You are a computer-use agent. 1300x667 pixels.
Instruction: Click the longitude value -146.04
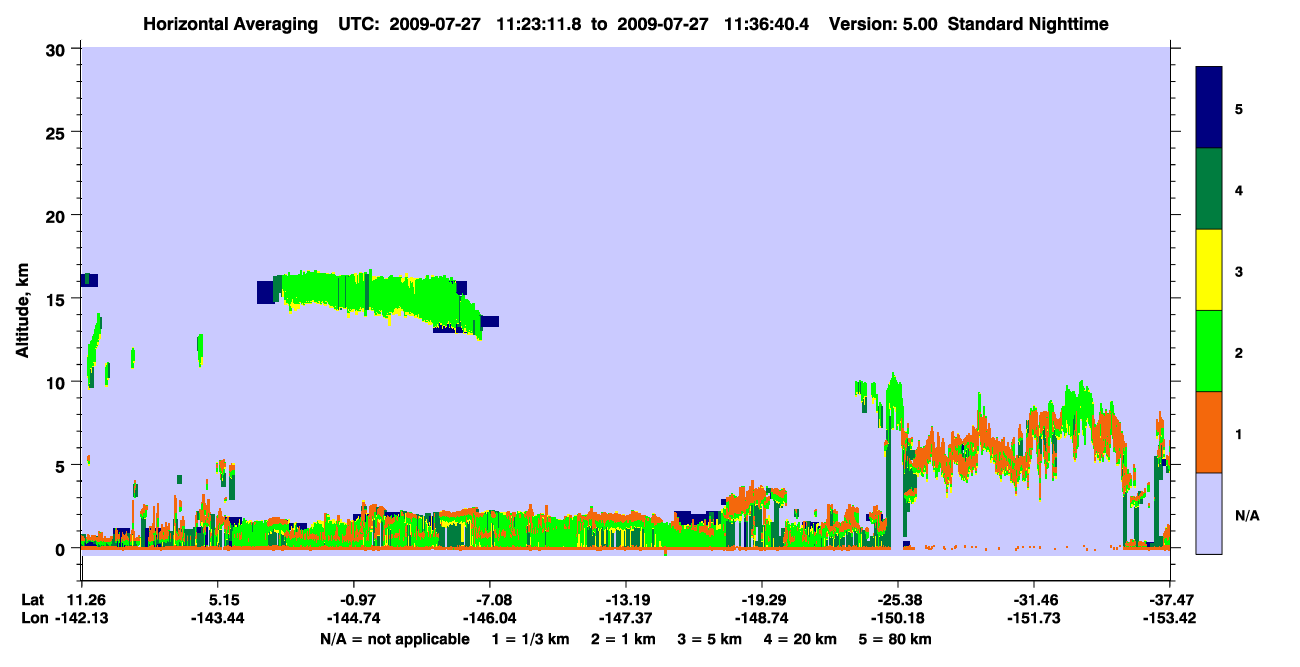click(x=490, y=619)
